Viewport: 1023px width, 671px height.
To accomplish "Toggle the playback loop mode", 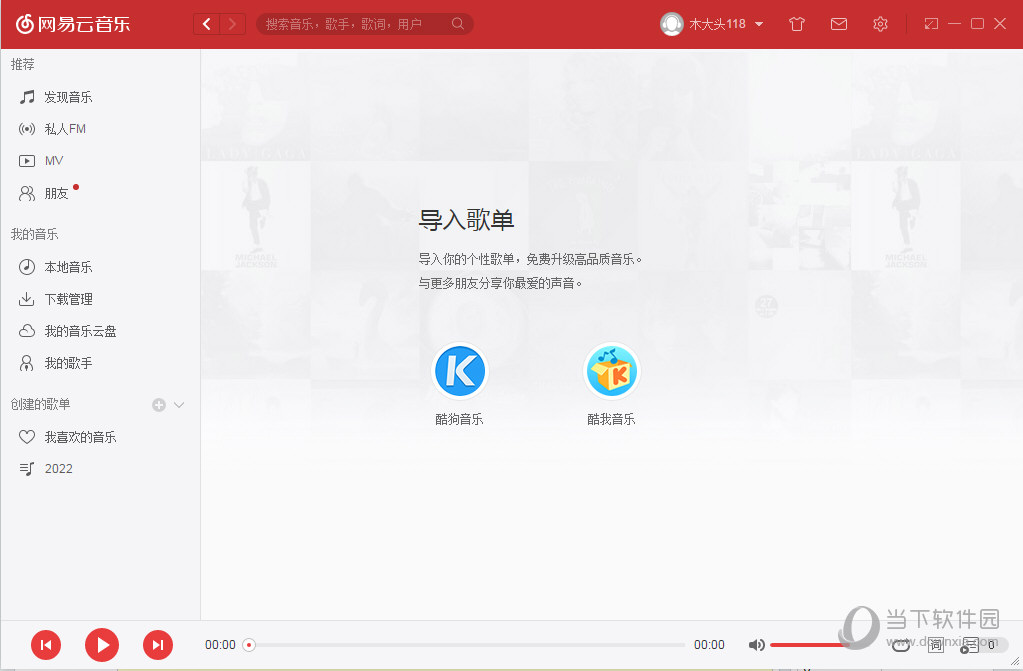I will 899,646.
